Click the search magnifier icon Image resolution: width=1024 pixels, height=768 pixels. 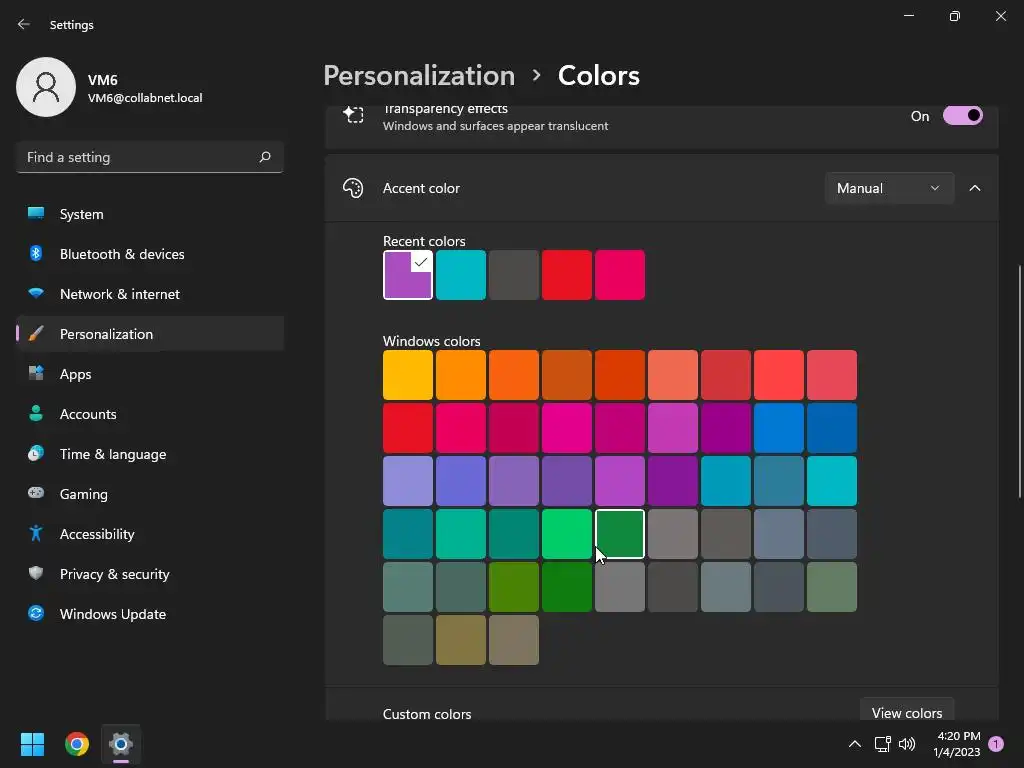[265, 157]
